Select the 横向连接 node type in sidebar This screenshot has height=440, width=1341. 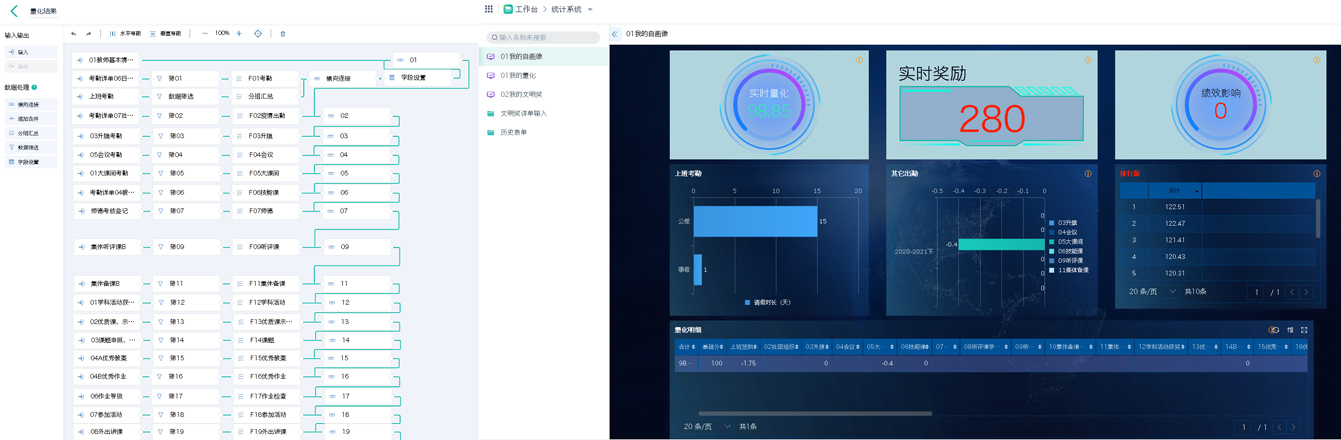click(31, 104)
